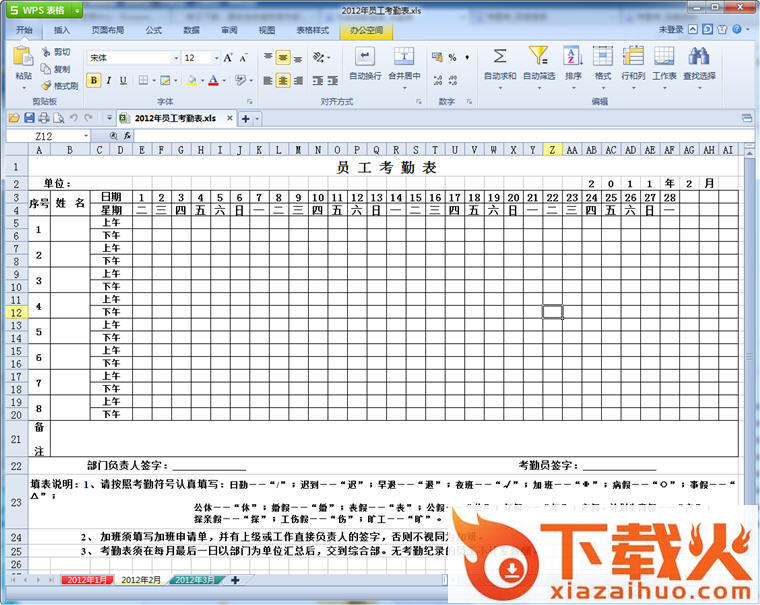This screenshot has width=760, height=605.
Task: Select row header 12
Action: pos(16,313)
